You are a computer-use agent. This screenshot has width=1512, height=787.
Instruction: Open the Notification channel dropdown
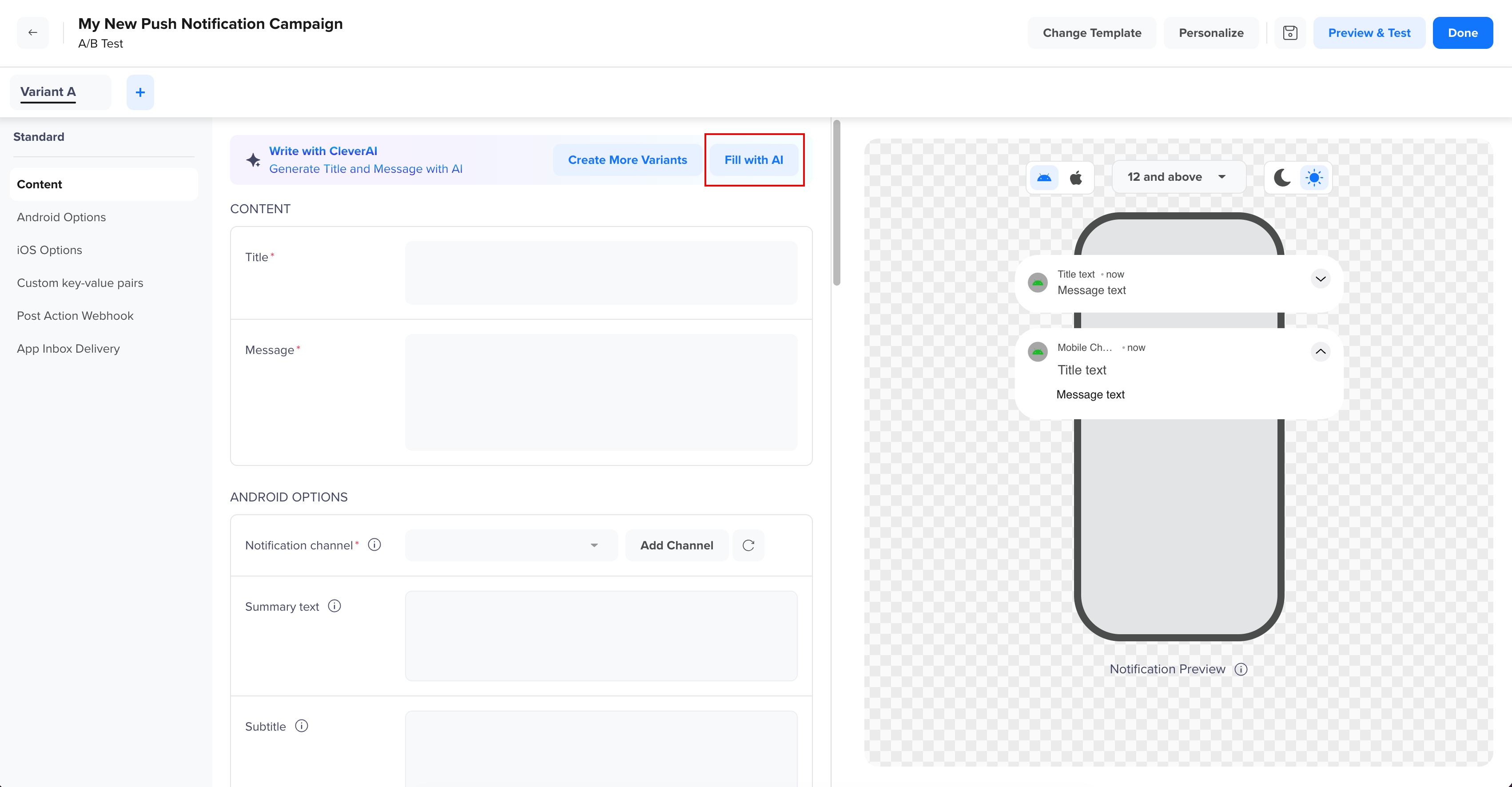[x=511, y=545]
